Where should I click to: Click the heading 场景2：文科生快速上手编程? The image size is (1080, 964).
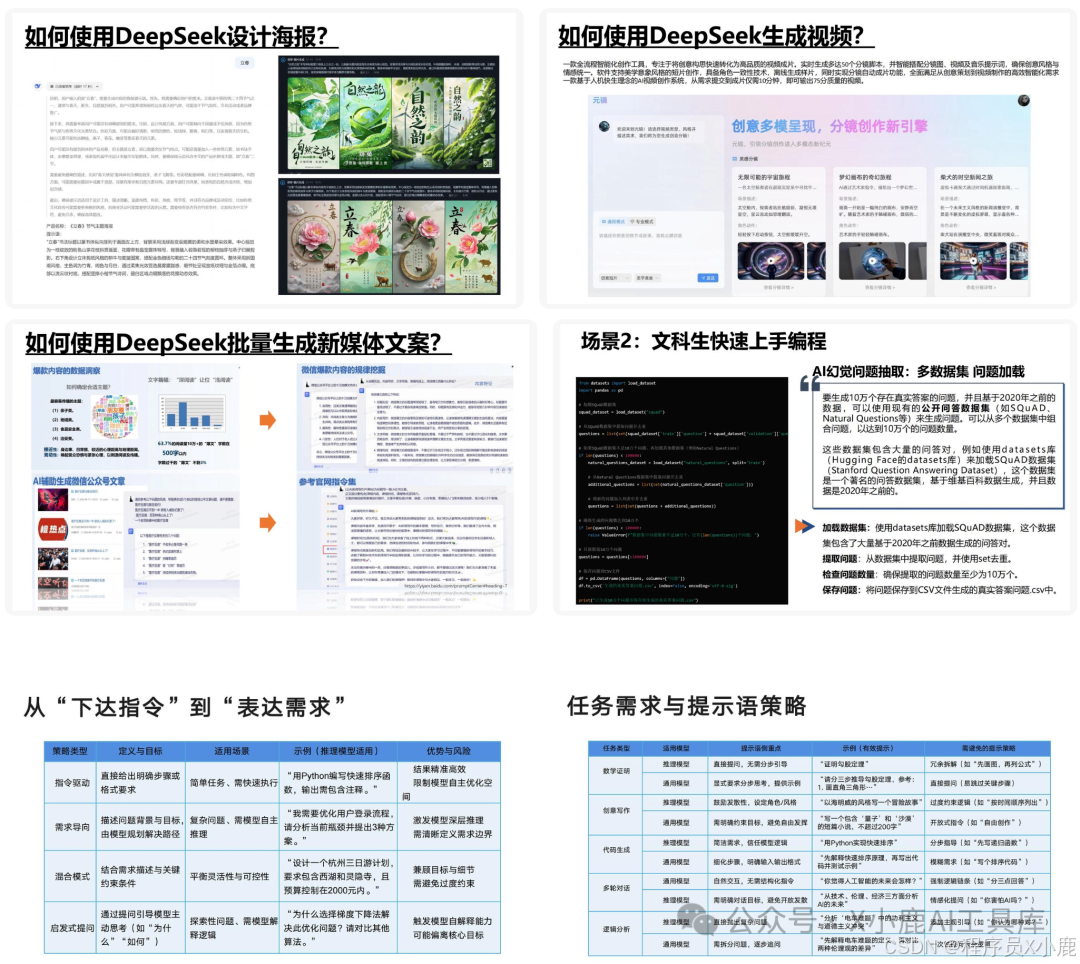(703, 341)
